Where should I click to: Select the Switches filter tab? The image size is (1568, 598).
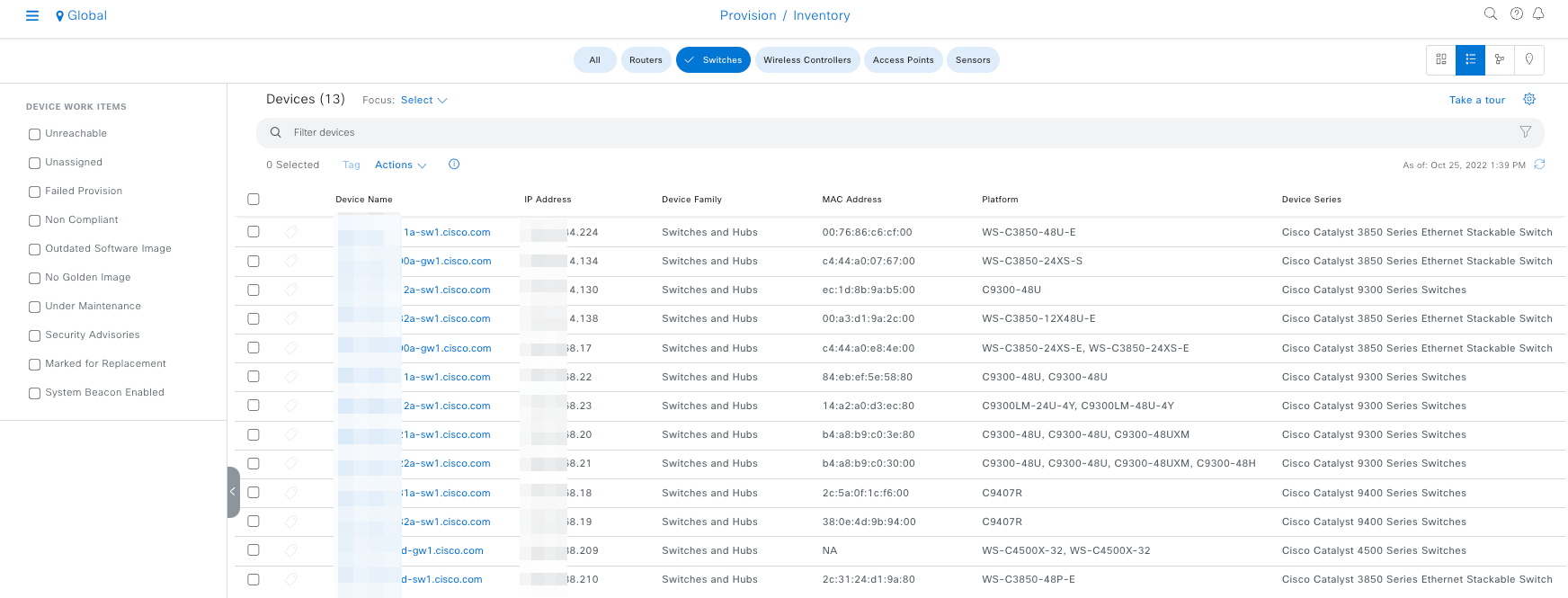[713, 59]
